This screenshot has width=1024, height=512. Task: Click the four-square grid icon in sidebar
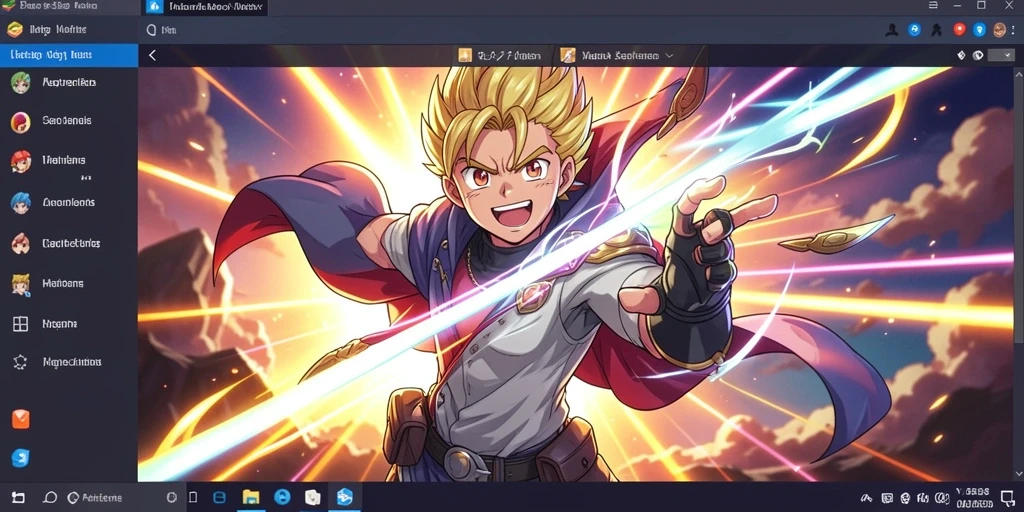click(x=20, y=324)
